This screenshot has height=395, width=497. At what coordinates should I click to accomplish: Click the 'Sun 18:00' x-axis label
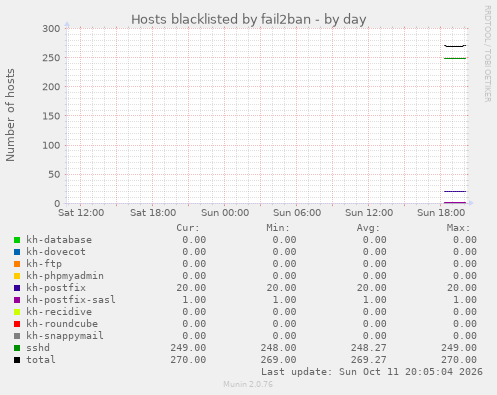pyautogui.click(x=441, y=213)
